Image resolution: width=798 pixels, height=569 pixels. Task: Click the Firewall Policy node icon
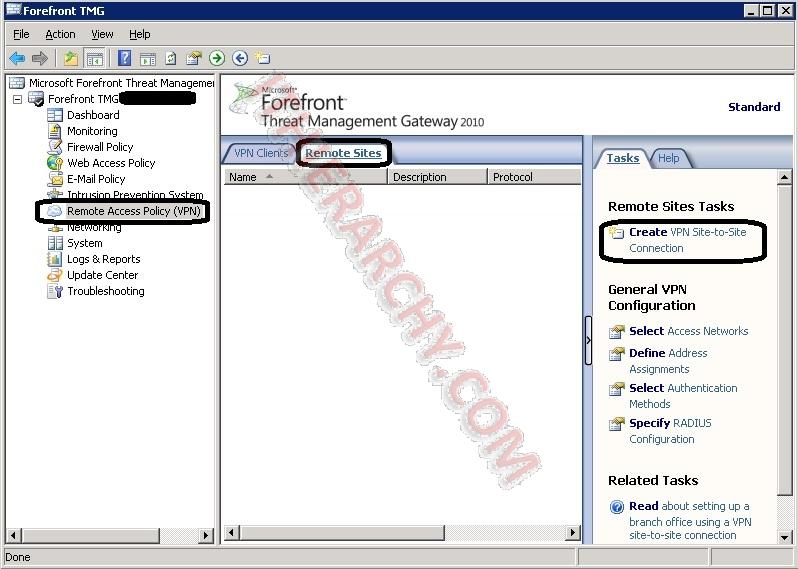tap(54, 147)
